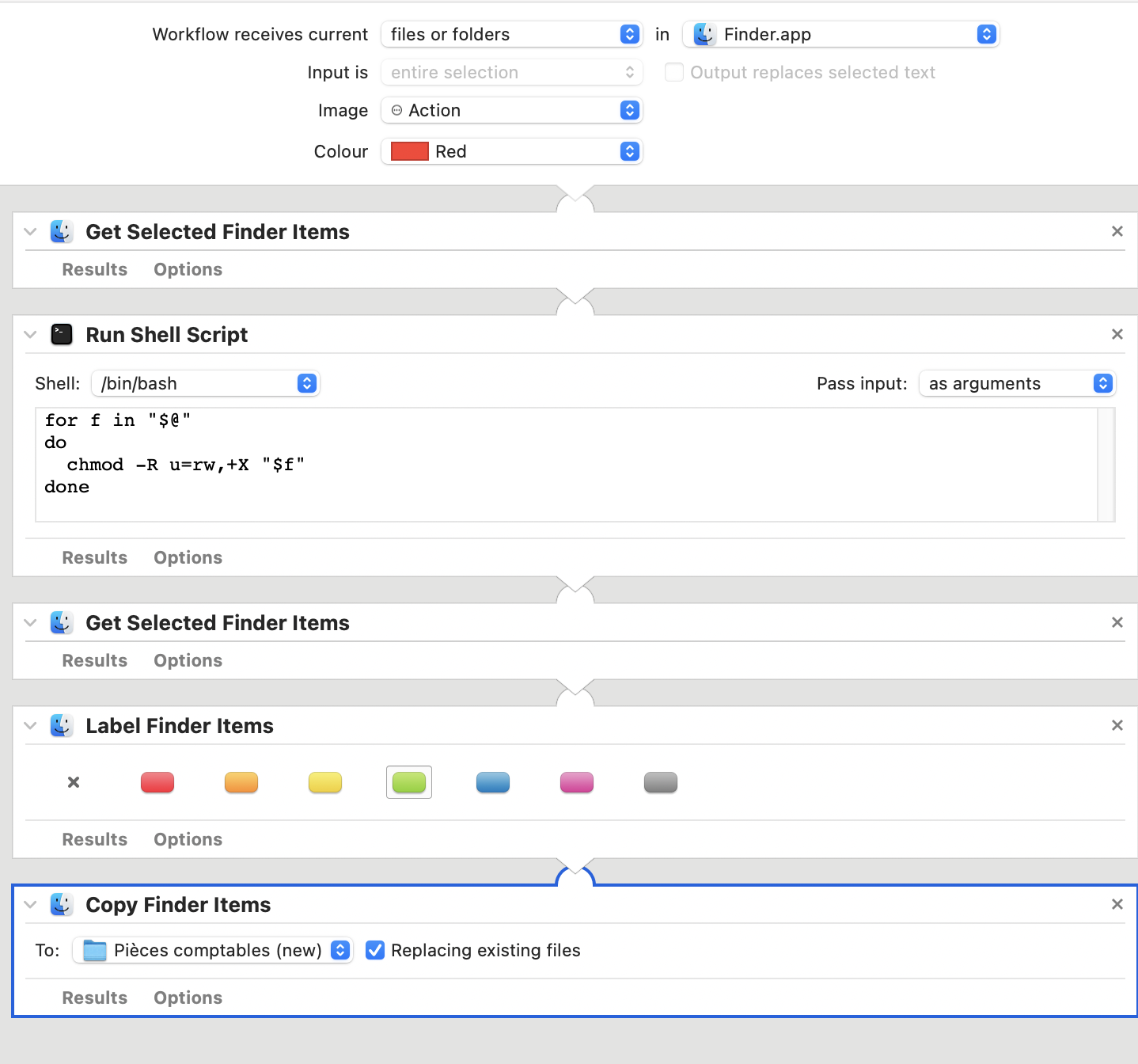Click the Finder icon beside Copy Finder Items
This screenshot has height=1064, width=1138.
point(62,904)
